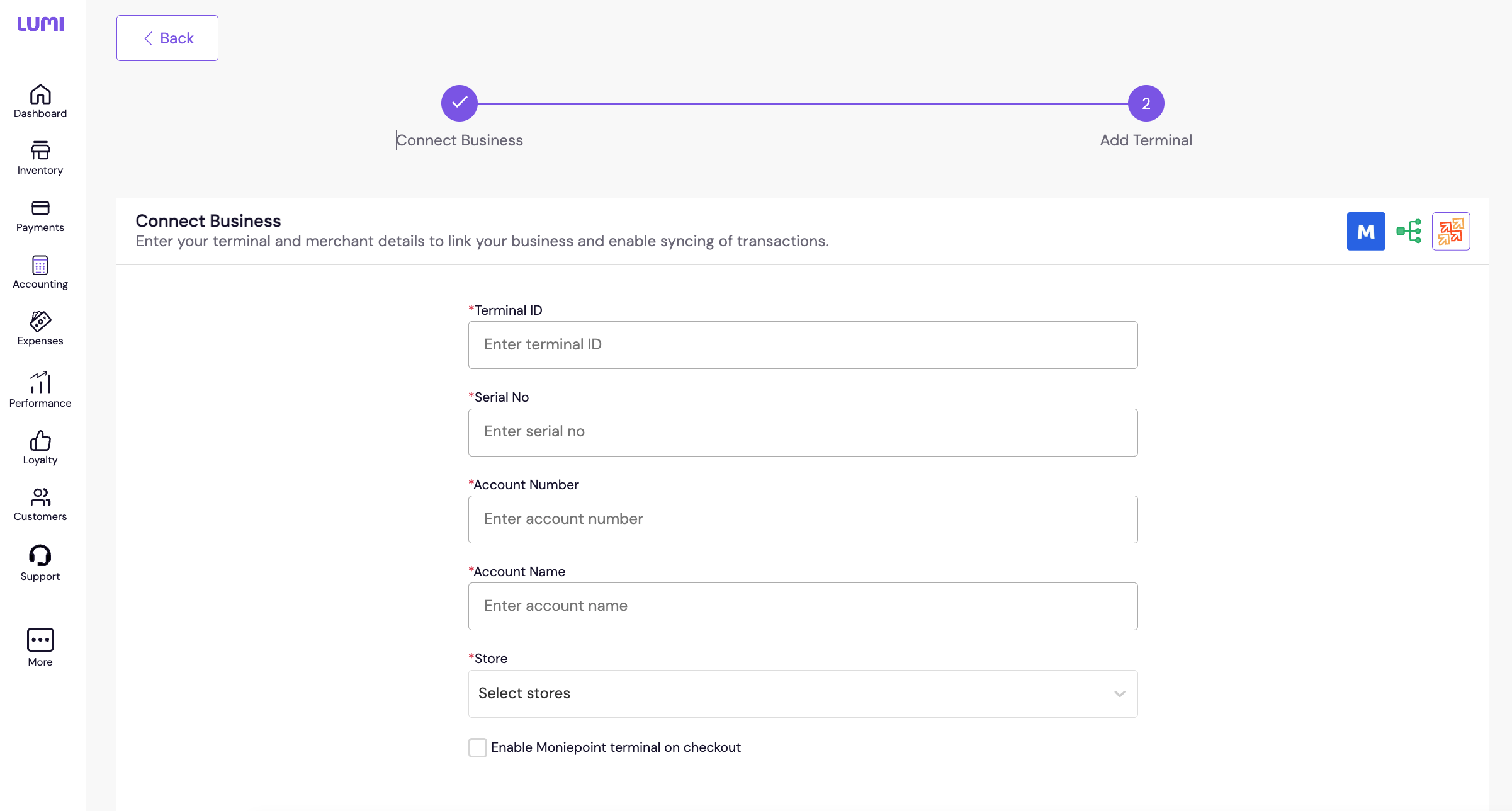Viewport: 1512px width, 811px height.
Task: Expand the Select stores dropdown
Action: [803, 693]
